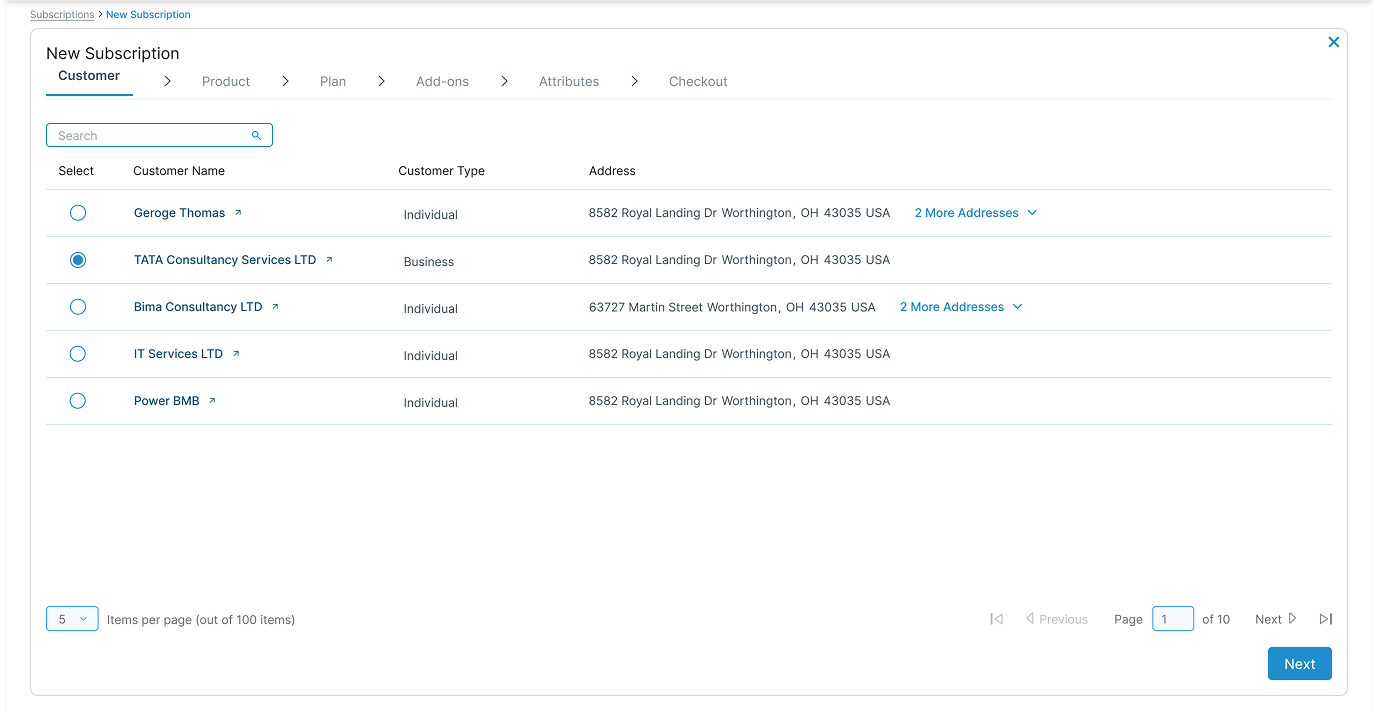Open TATA Consultancy Services external link icon
Image resolution: width=1378 pixels, height=712 pixels.
tap(329, 260)
